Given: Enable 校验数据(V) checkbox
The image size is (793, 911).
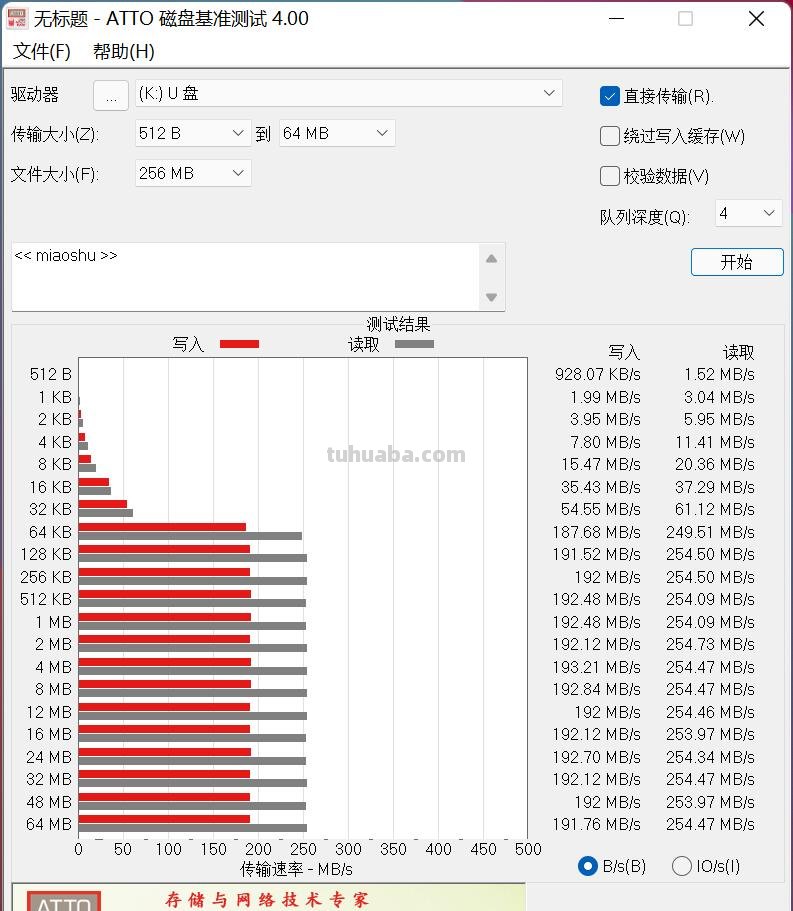Looking at the screenshot, I should coord(609,176).
